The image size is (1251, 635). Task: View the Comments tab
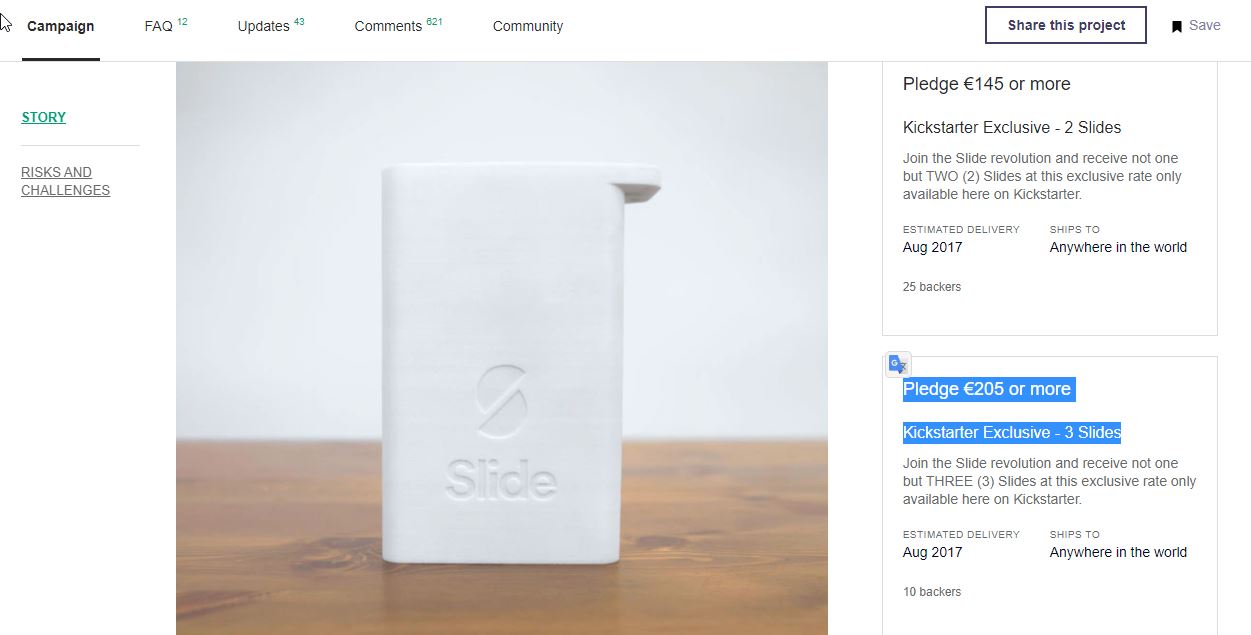coord(398,26)
